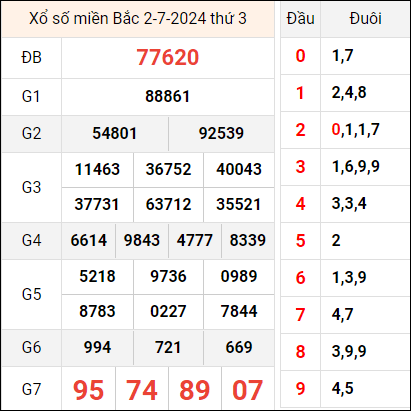Click the Đuôi value '4,7'
Screen dimensions: 411x411
(x=343, y=315)
